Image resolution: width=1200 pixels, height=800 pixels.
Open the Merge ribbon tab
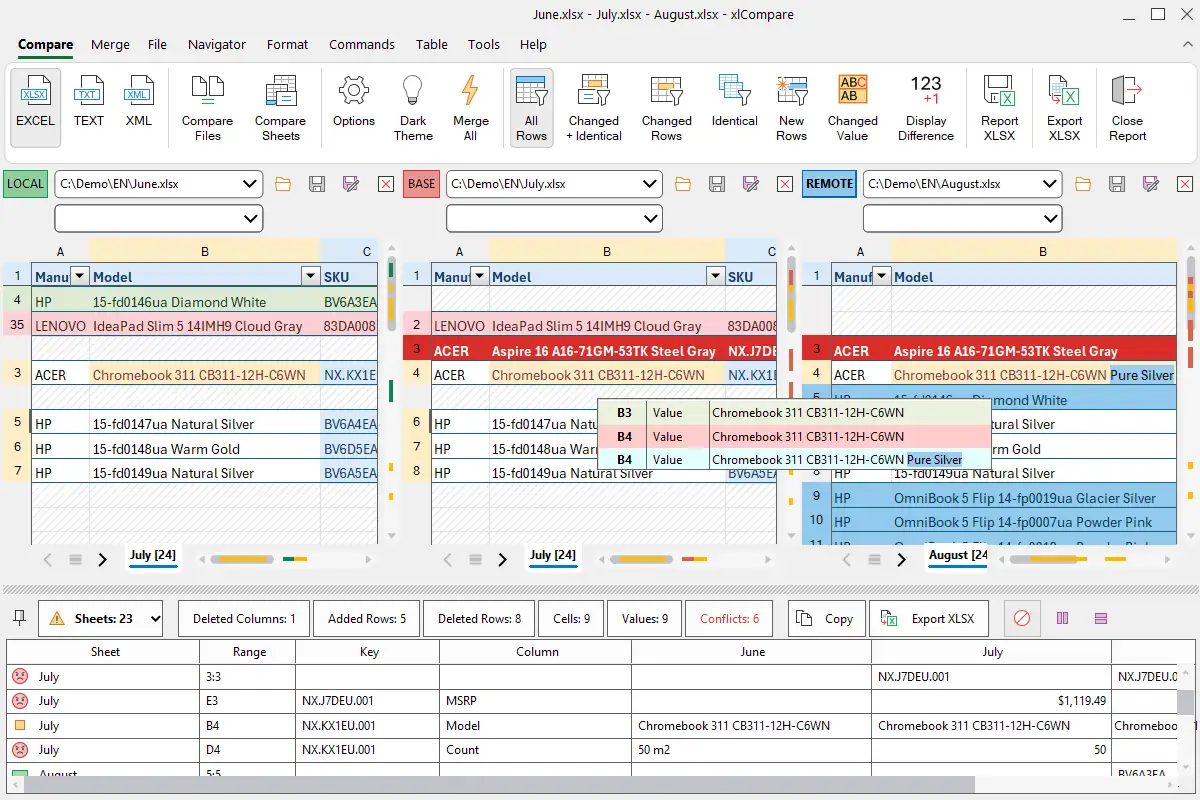110,44
